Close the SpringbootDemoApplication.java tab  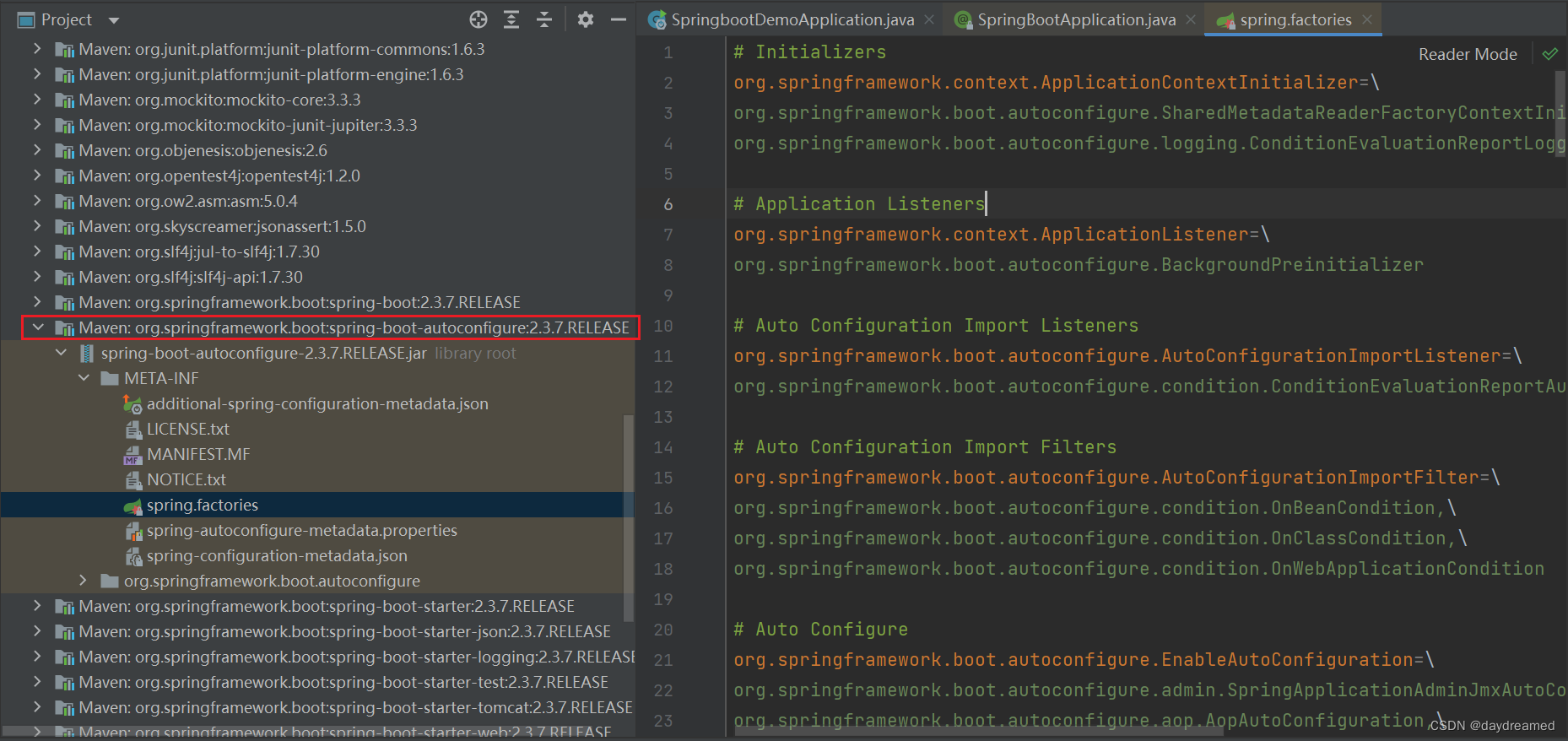pyautogui.click(x=929, y=19)
